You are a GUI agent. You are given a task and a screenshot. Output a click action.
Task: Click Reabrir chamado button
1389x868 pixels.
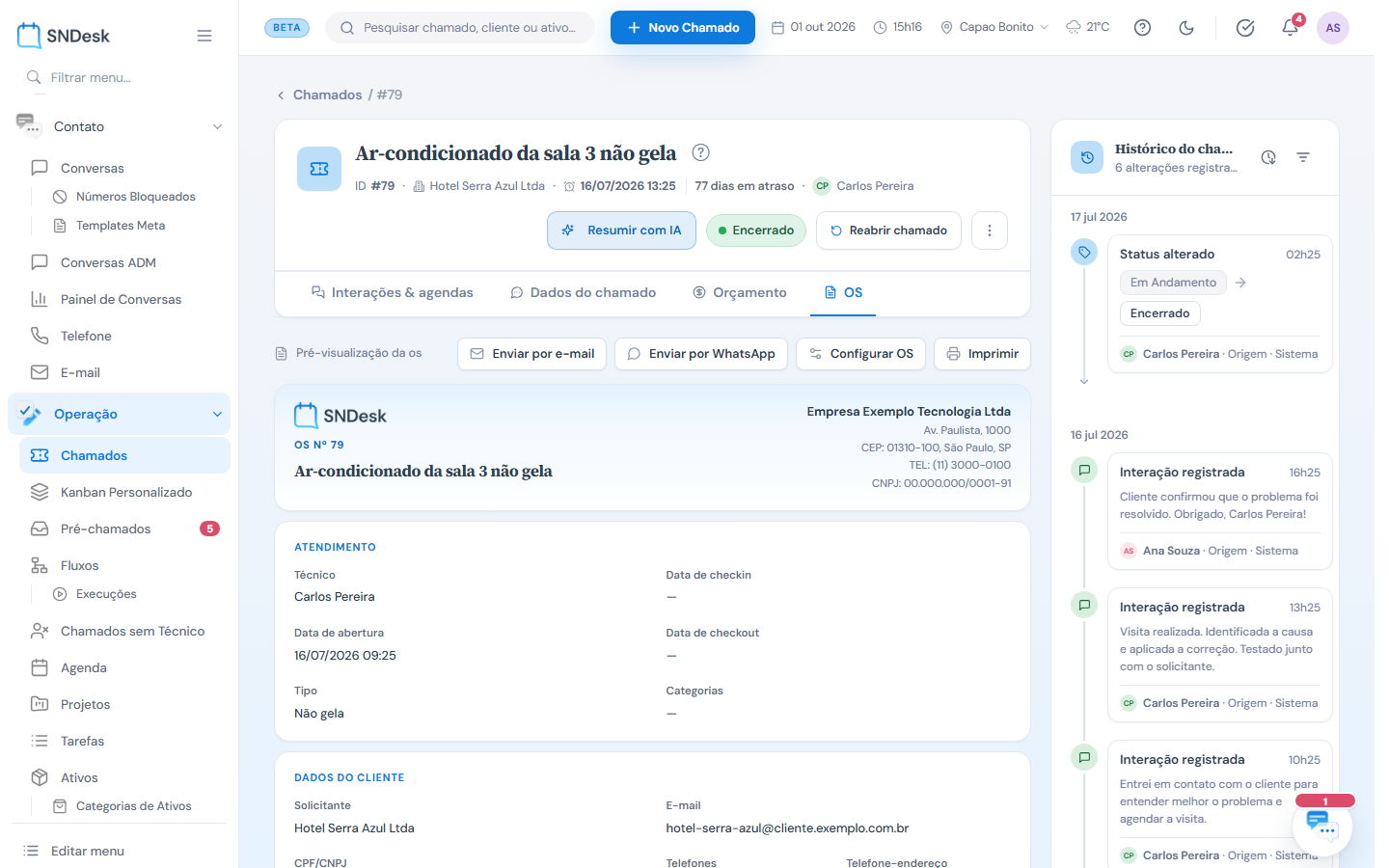[x=888, y=231]
